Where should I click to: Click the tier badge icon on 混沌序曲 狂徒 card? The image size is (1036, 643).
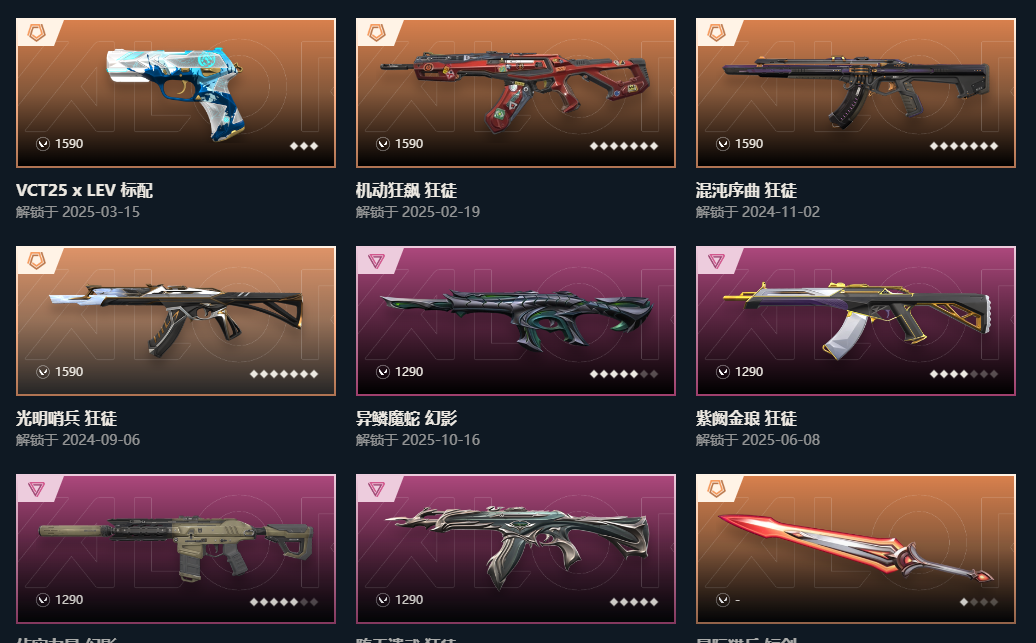click(717, 32)
